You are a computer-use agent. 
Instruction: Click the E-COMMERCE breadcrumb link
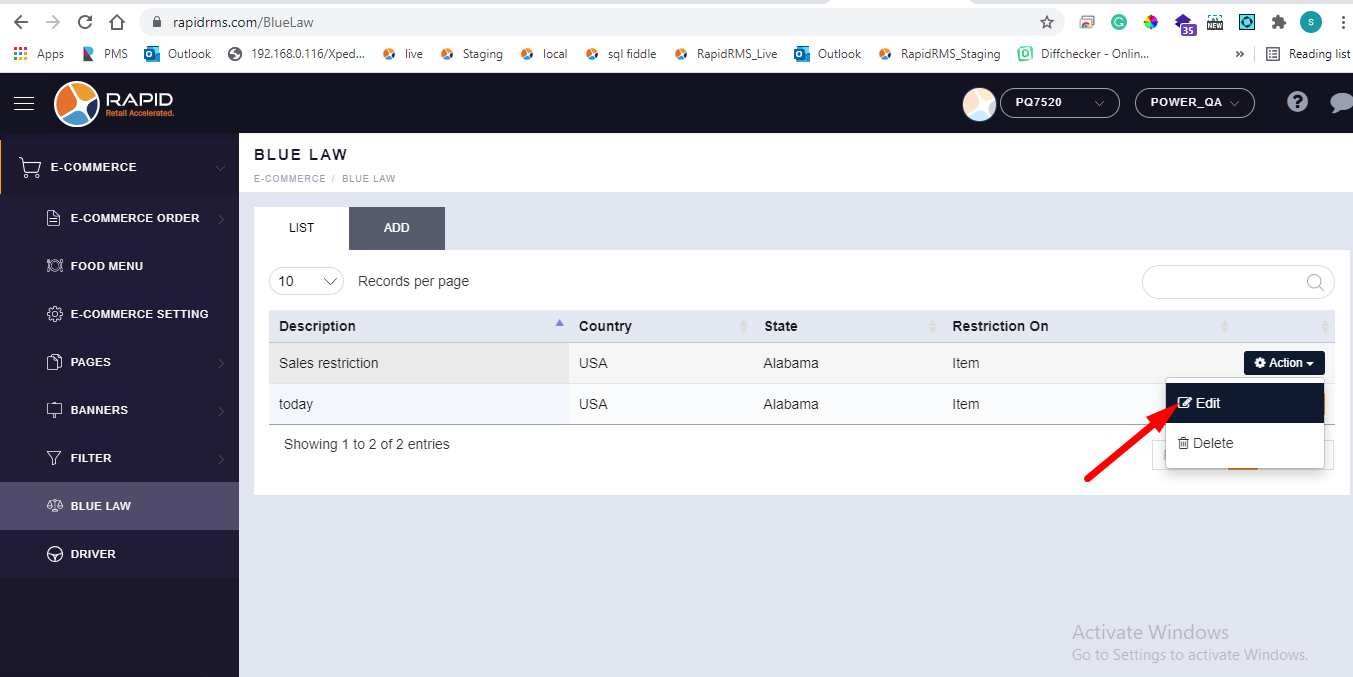pos(289,179)
